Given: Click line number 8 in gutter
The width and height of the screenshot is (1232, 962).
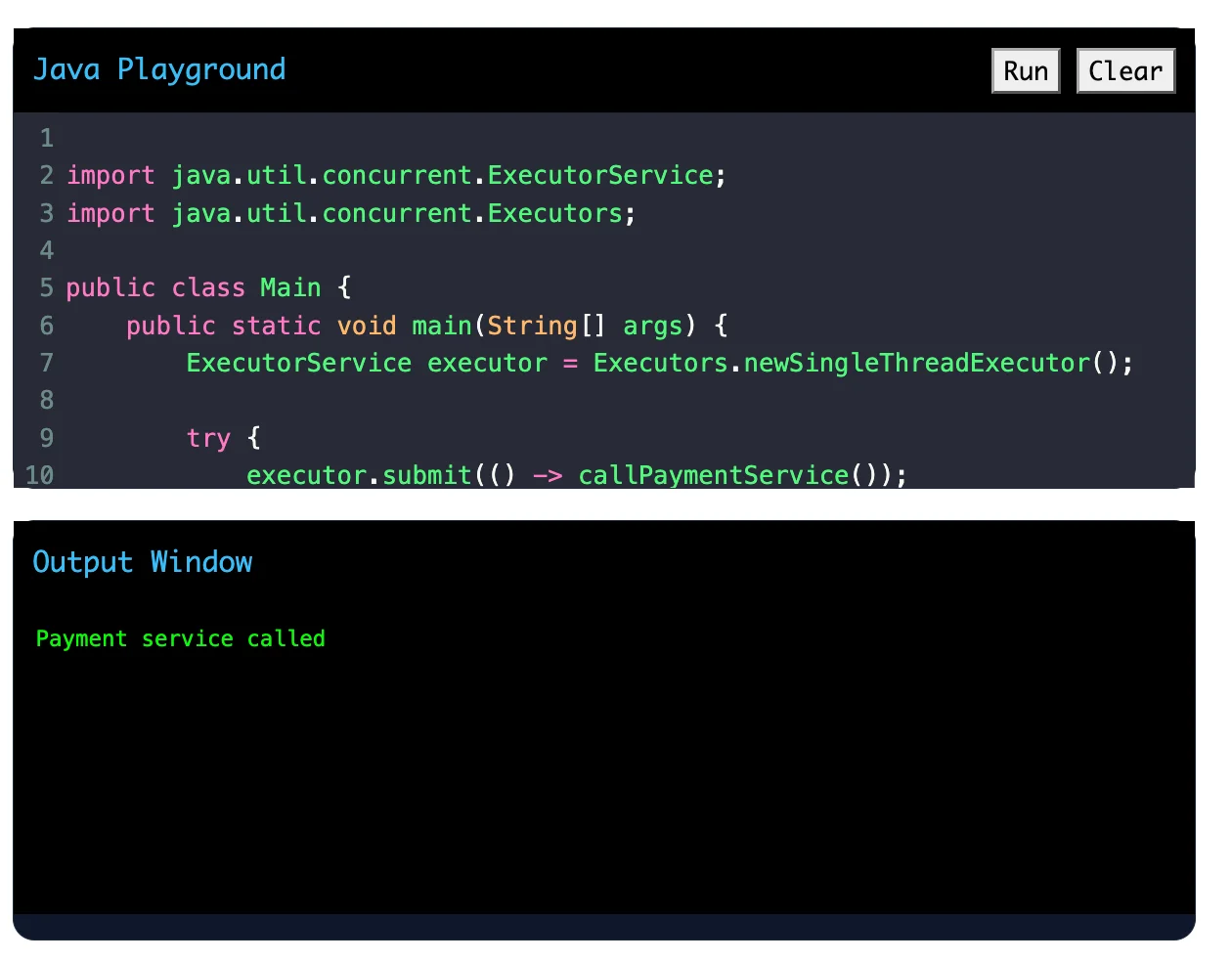Looking at the screenshot, I should [x=46, y=400].
